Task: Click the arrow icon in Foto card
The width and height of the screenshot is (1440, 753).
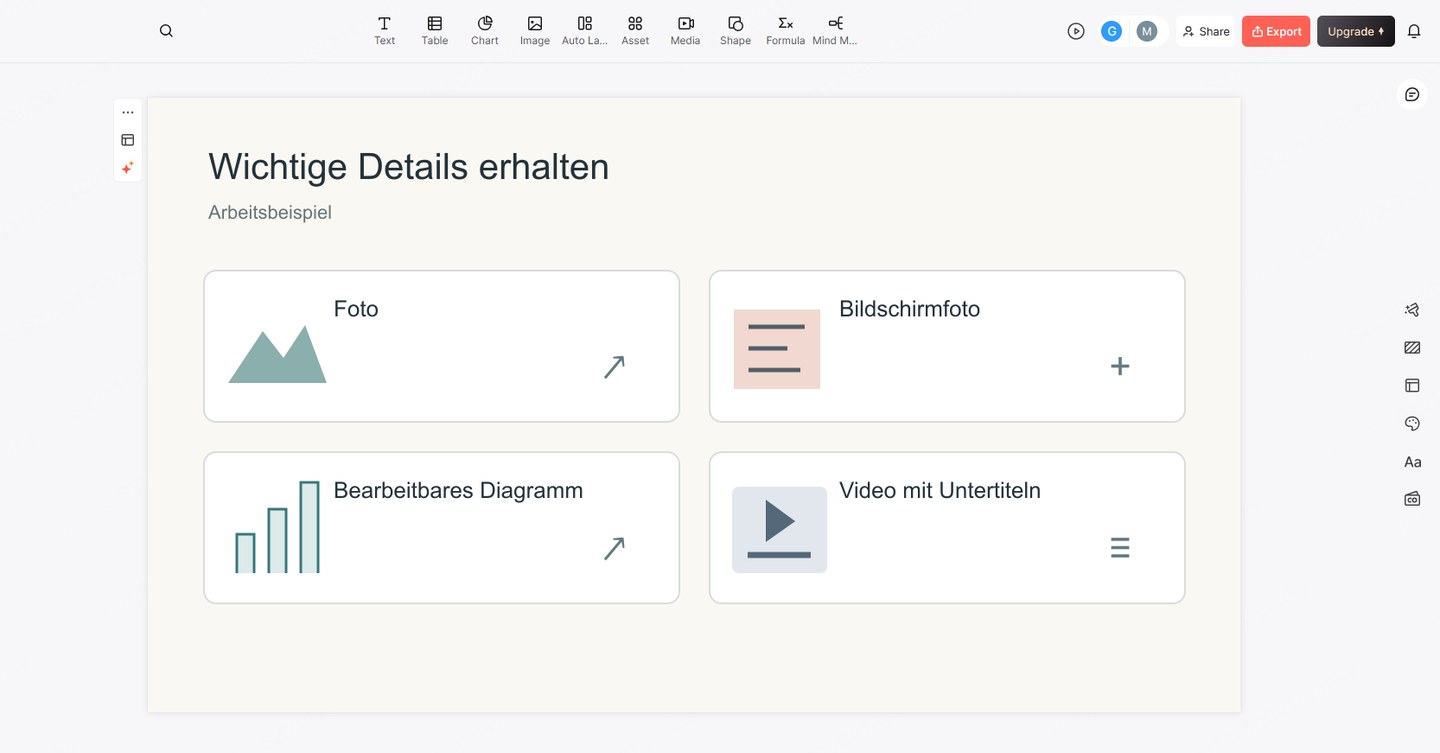Action: coord(614,367)
